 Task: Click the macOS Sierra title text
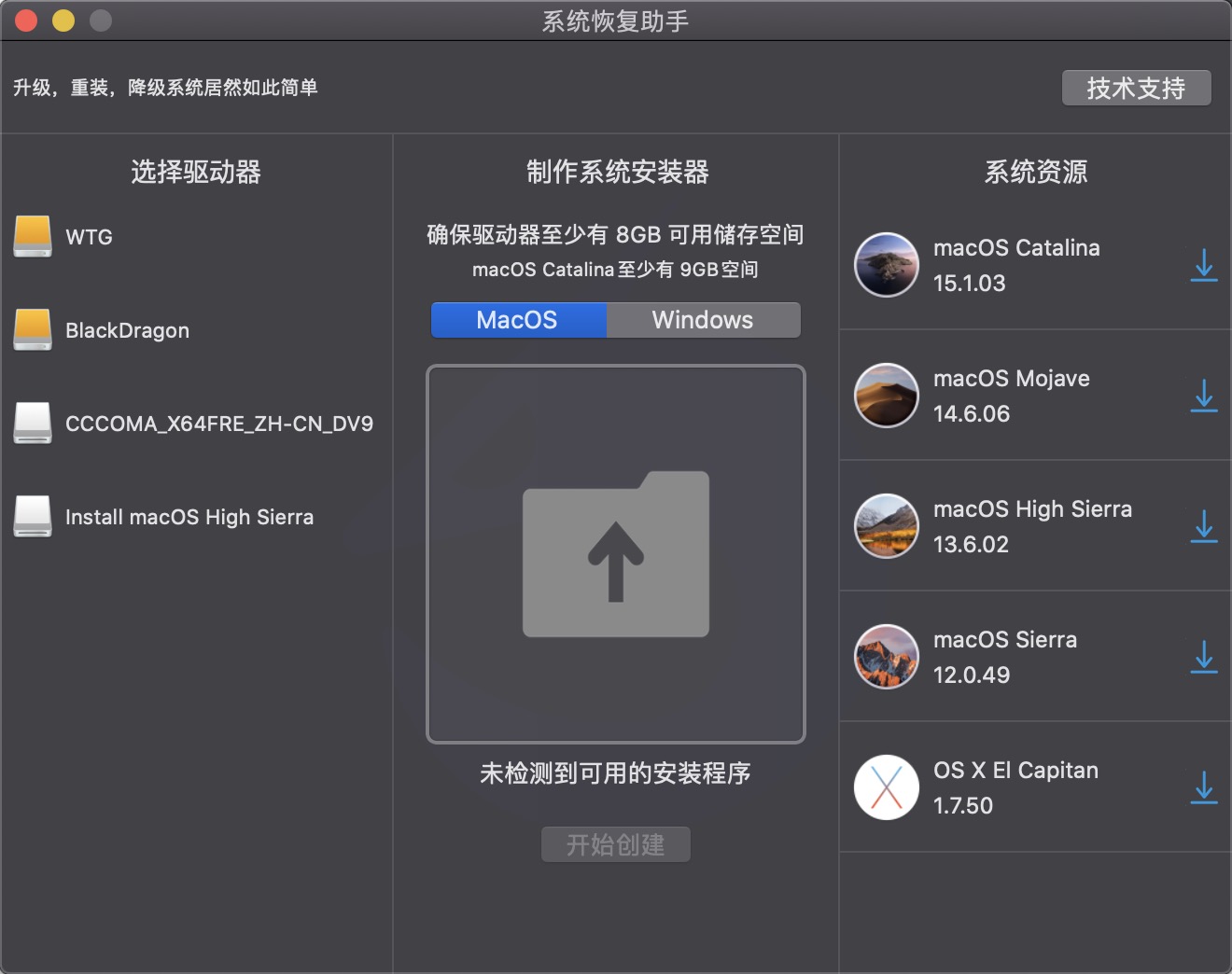[x=1005, y=639]
